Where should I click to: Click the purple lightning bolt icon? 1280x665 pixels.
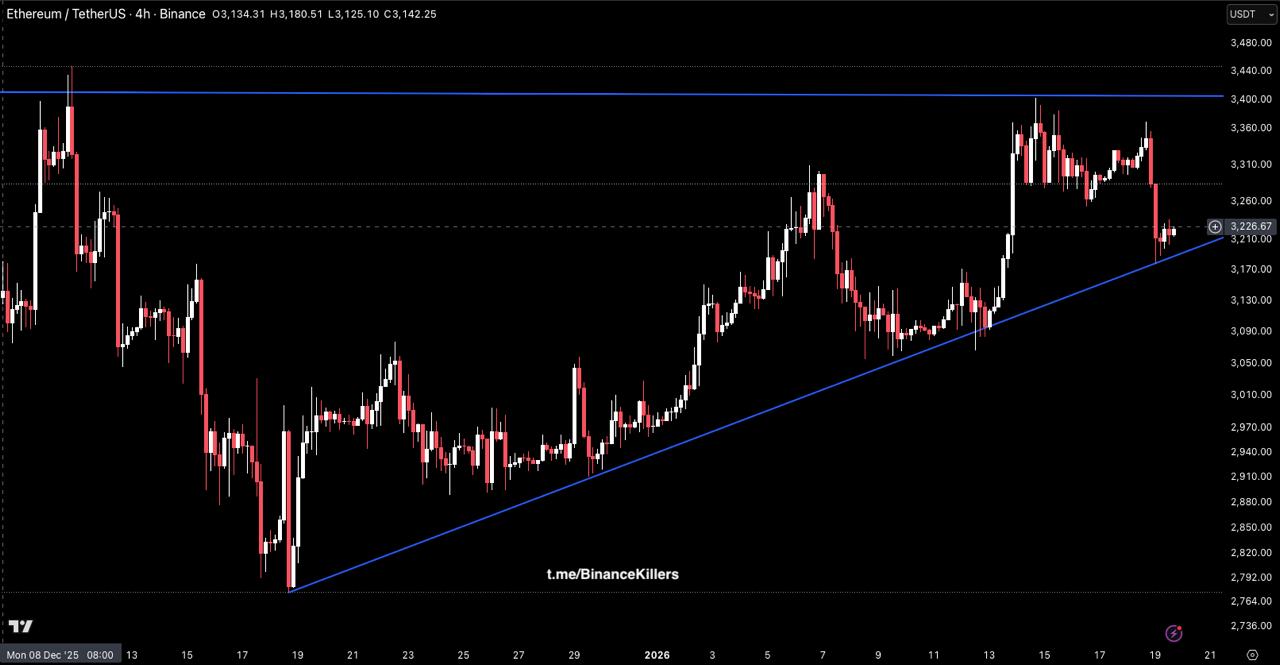click(x=1174, y=633)
